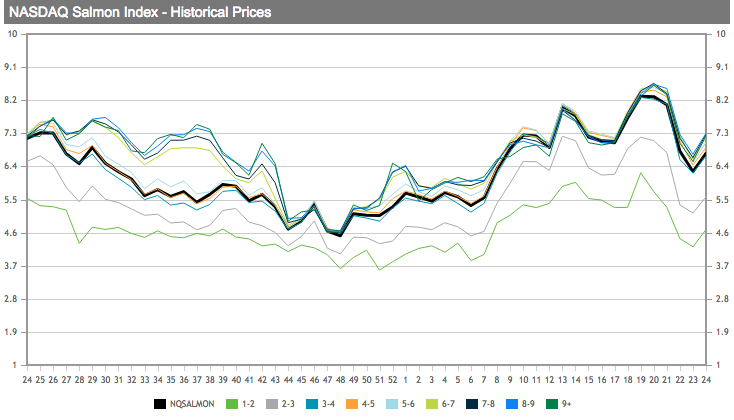The width and height of the screenshot is (734, 420).
Task: Click the left axis value 4.6
Action: click(x=10, y=233)
